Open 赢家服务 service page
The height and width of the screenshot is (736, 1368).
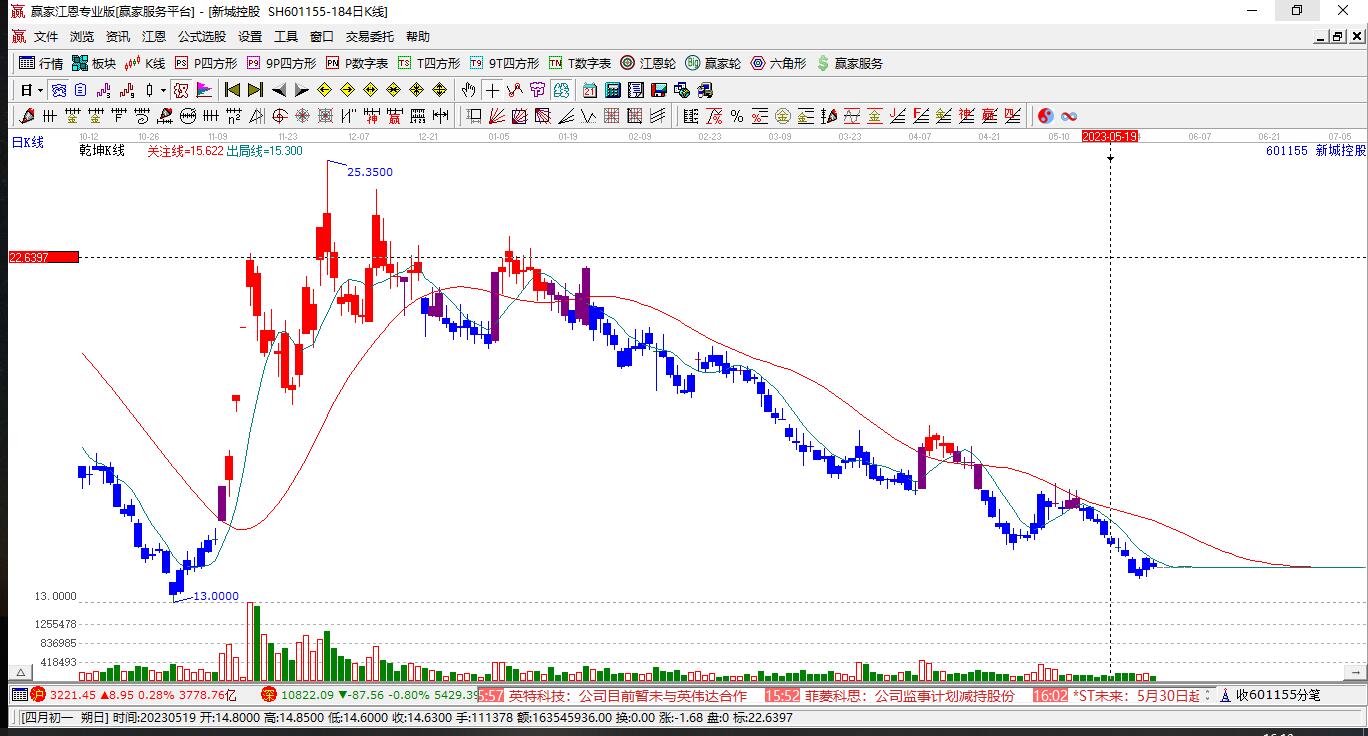pos(850,63)
